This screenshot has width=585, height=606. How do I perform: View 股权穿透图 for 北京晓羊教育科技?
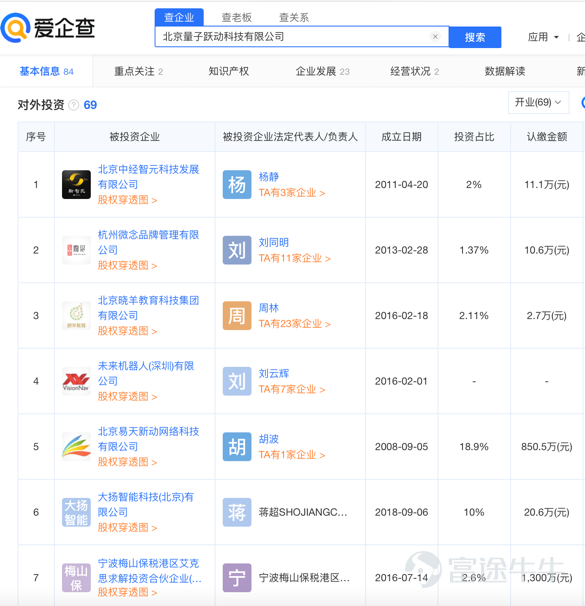pos(127,331)
